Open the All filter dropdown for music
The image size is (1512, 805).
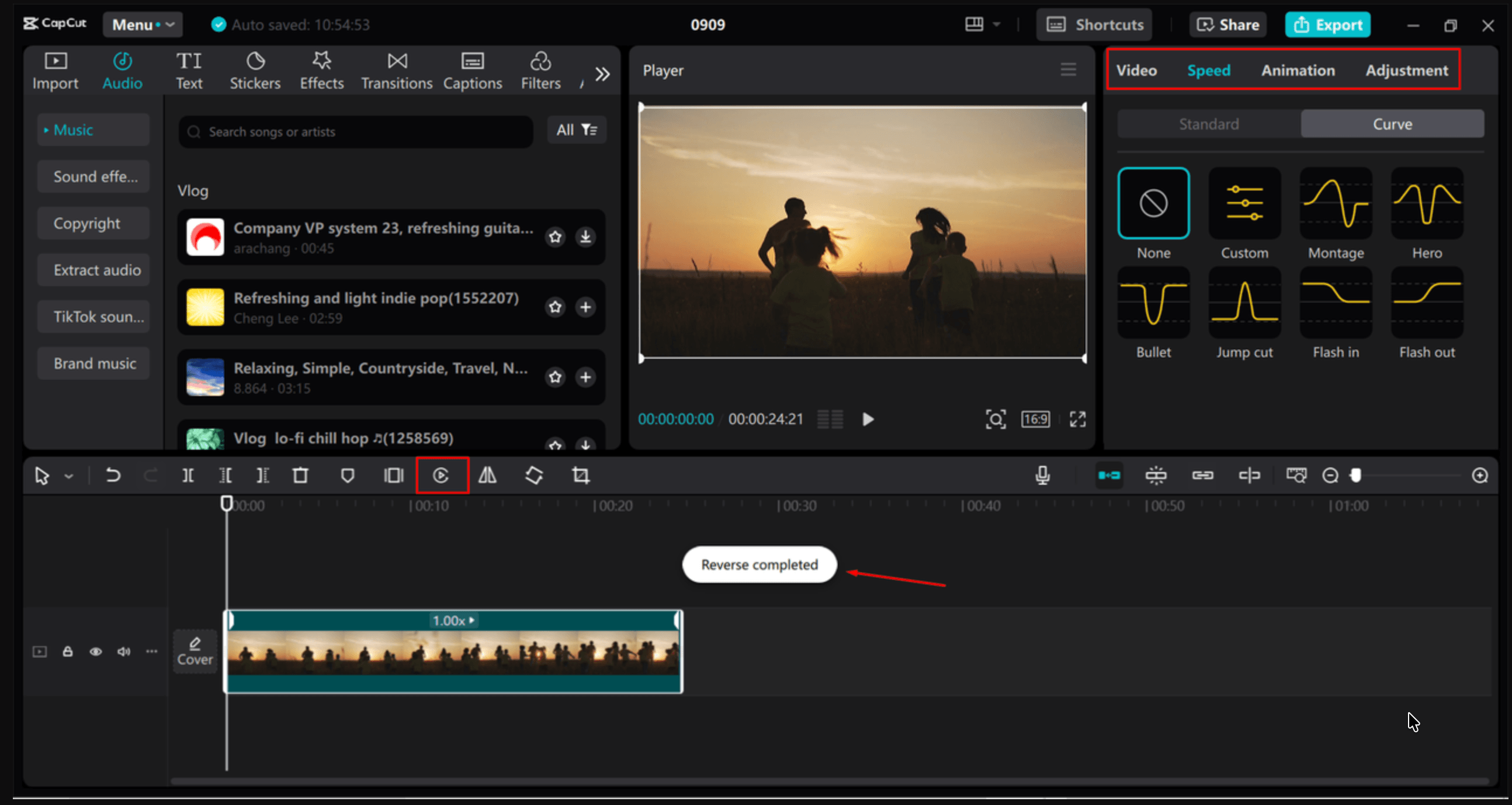point(577,130)
